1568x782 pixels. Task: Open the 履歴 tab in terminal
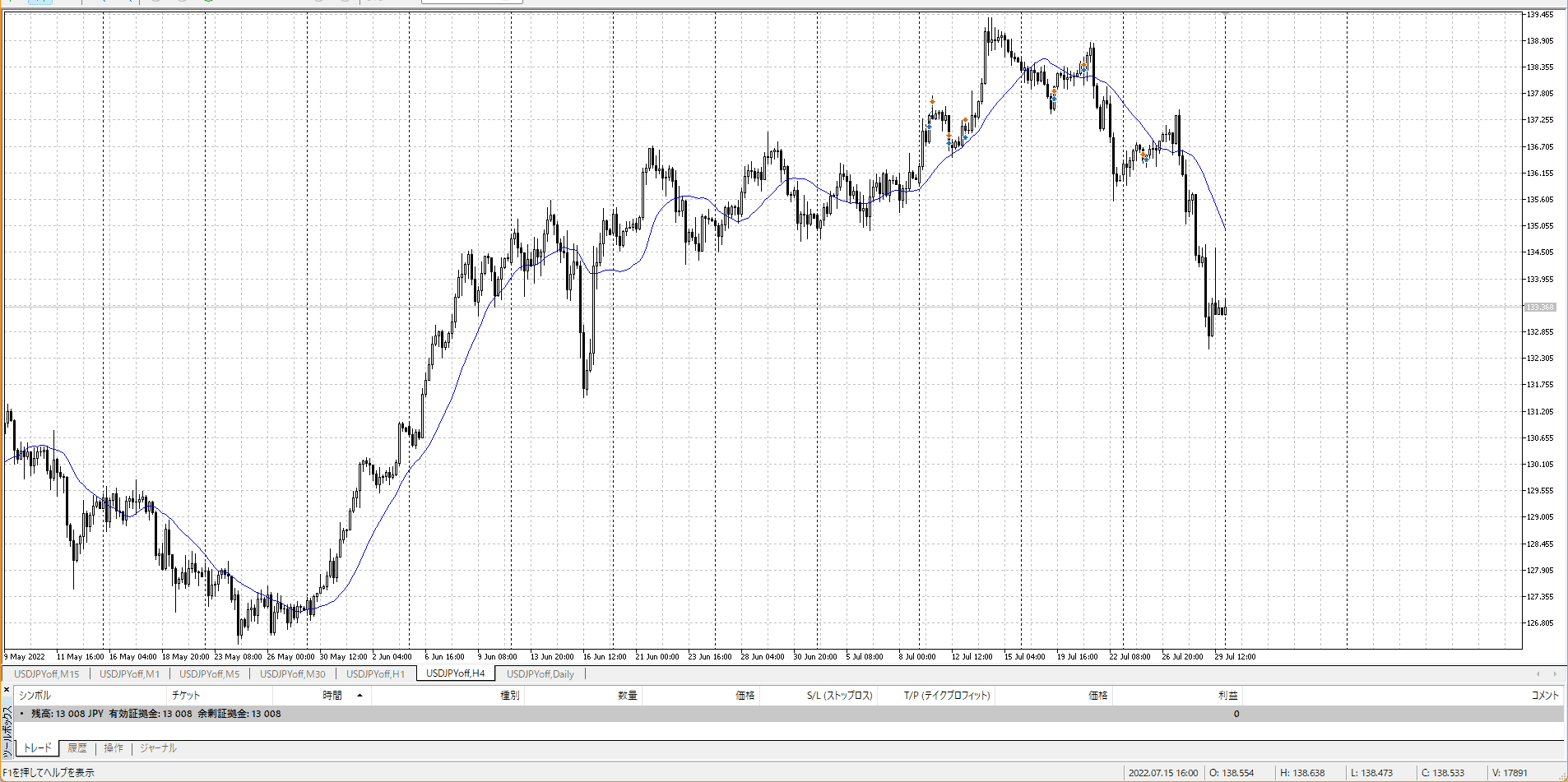[x=77, y=748]
